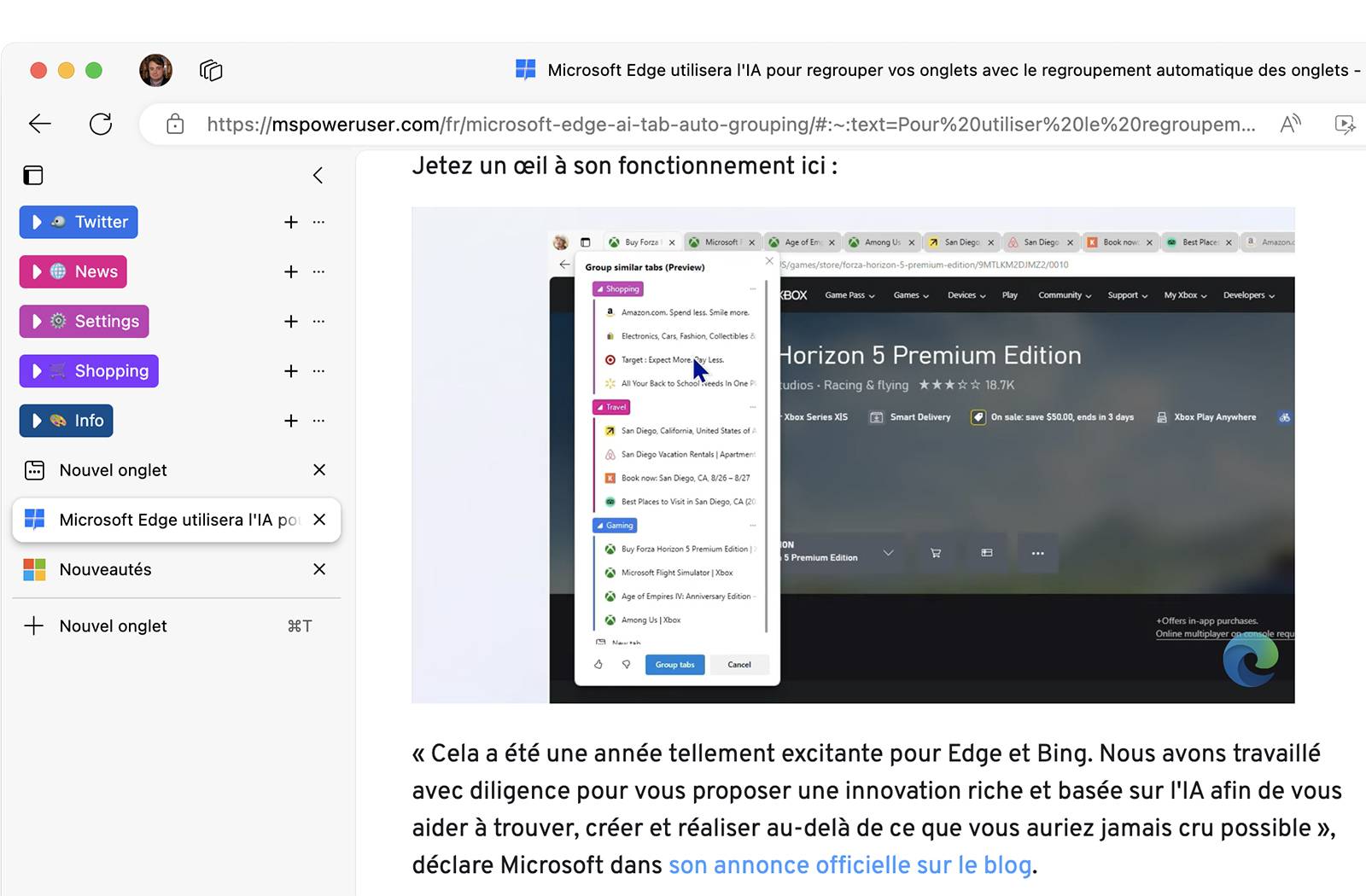Create a new tab with Nouvel onglet
Screen dimensions: 1366x896
click(x=114, y=625)
